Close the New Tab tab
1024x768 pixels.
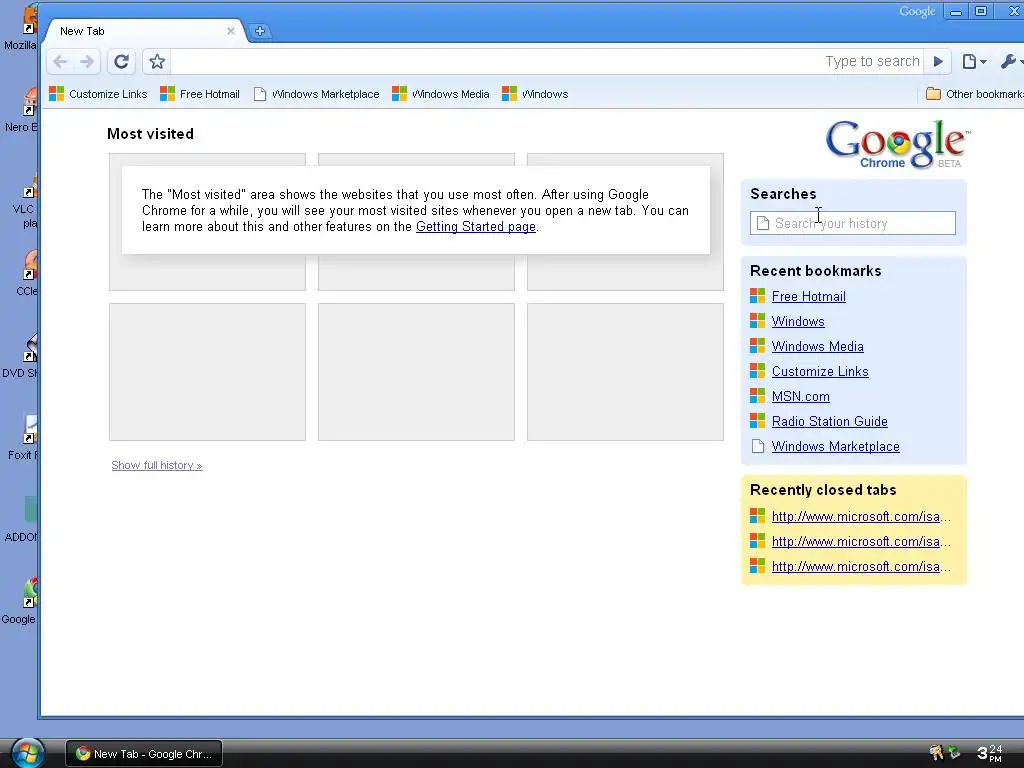[231, 31]
